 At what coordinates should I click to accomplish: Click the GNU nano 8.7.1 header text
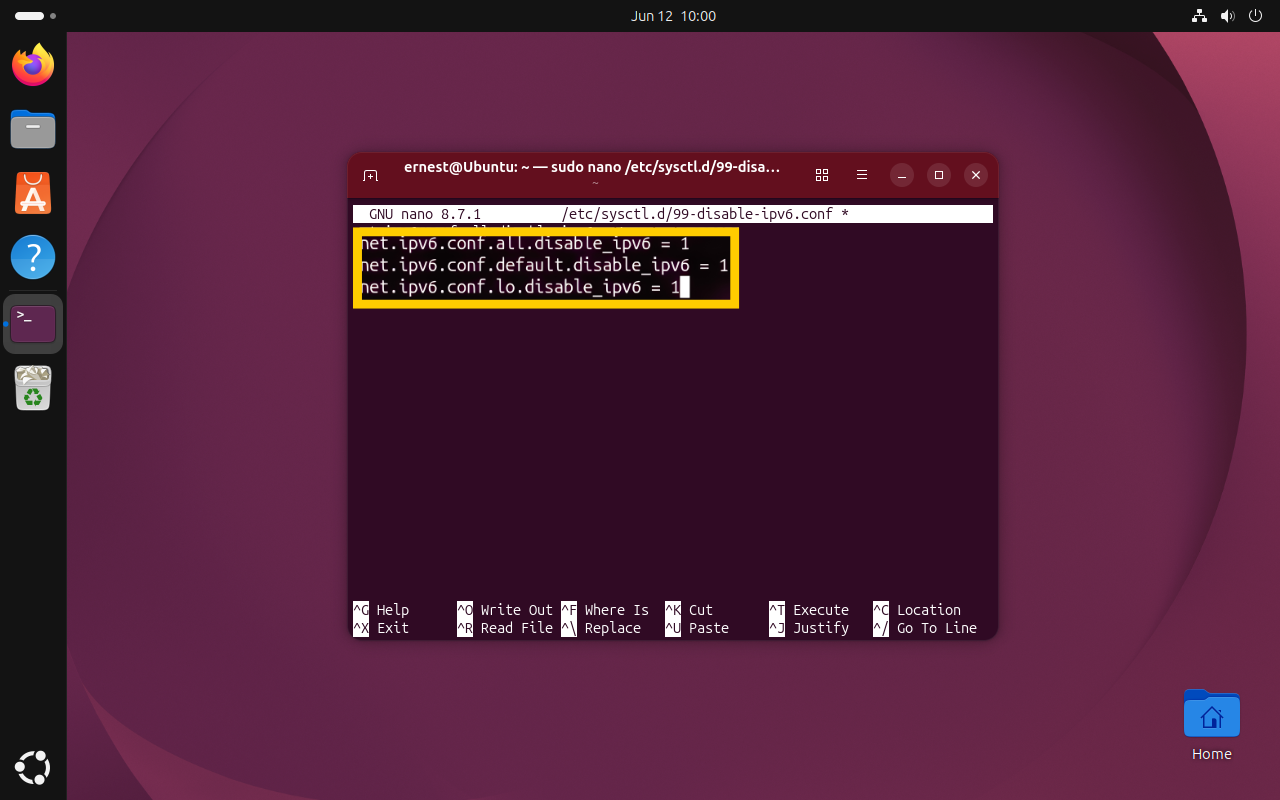425,214
